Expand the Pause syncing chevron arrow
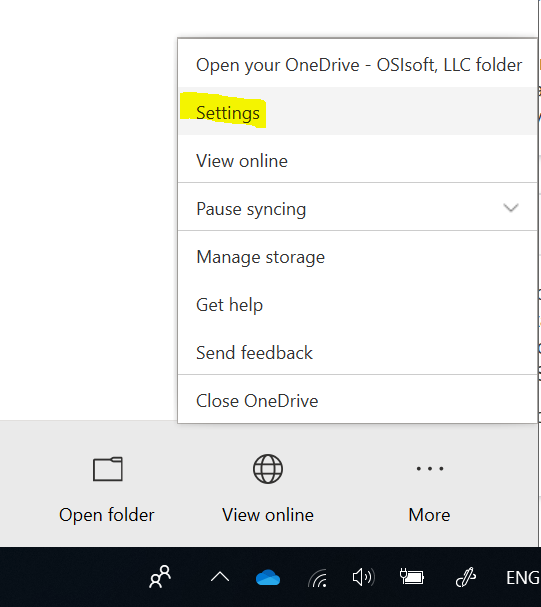Image resolution: width=541 pixels, height=607 pixels. (510, 208)
